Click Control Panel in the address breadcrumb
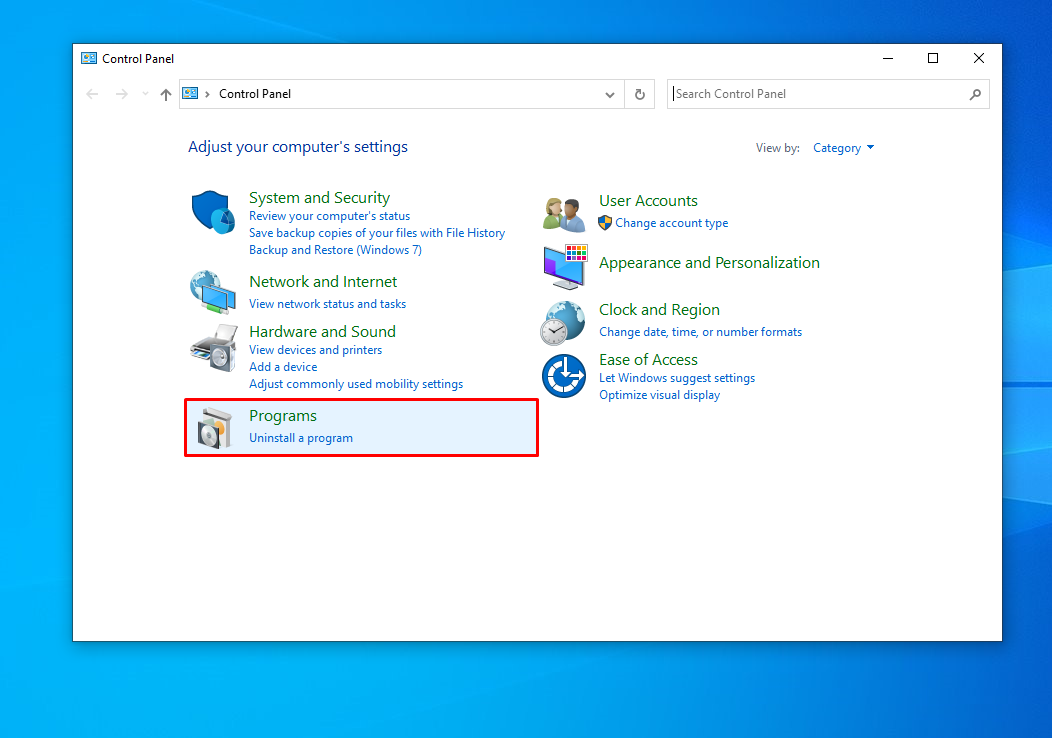The width and height of the screenshot is (1052, 738). point(255,94)
